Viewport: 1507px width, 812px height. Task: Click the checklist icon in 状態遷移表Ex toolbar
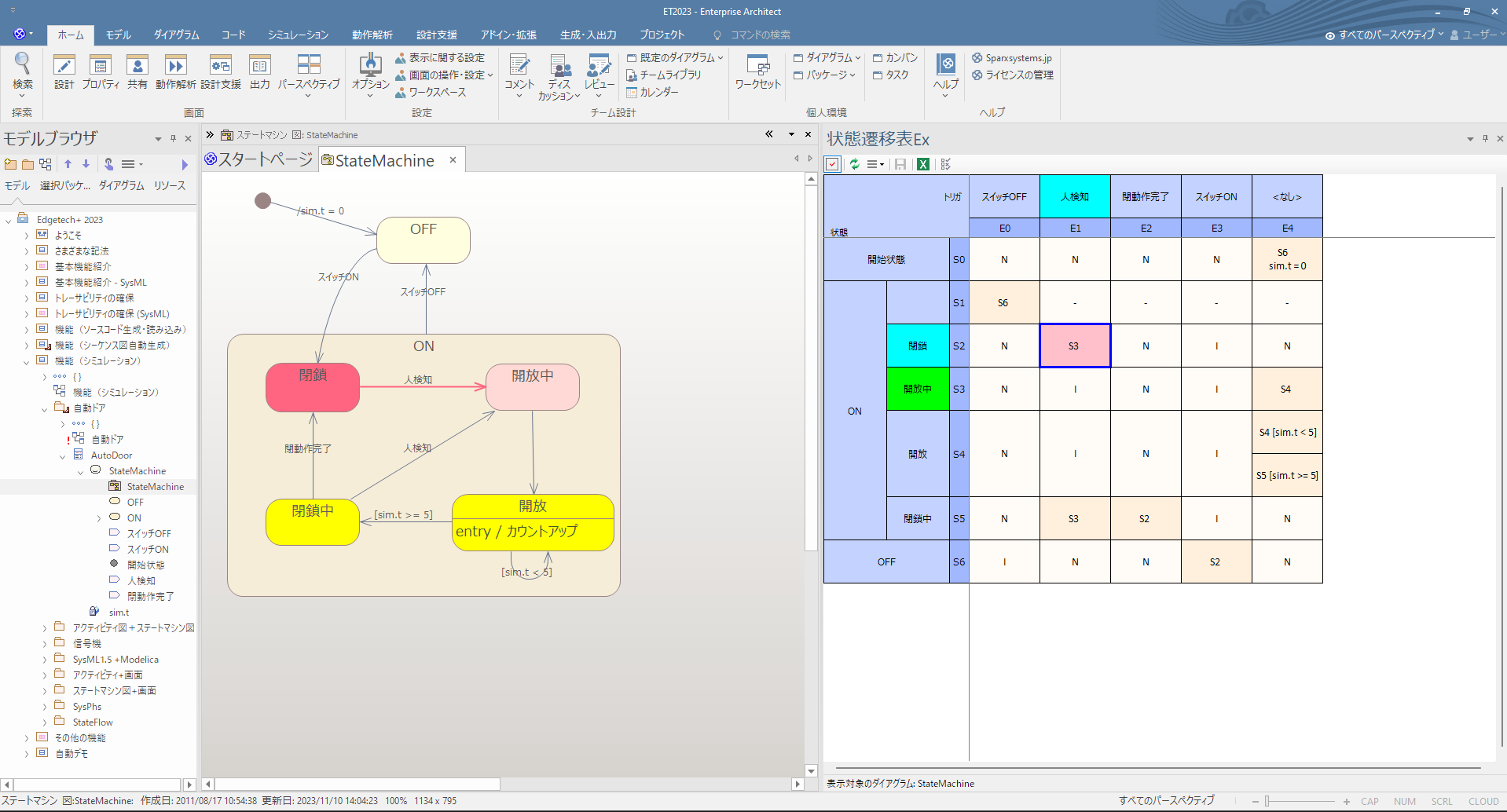pyautogui.click(x=946, y=164)
